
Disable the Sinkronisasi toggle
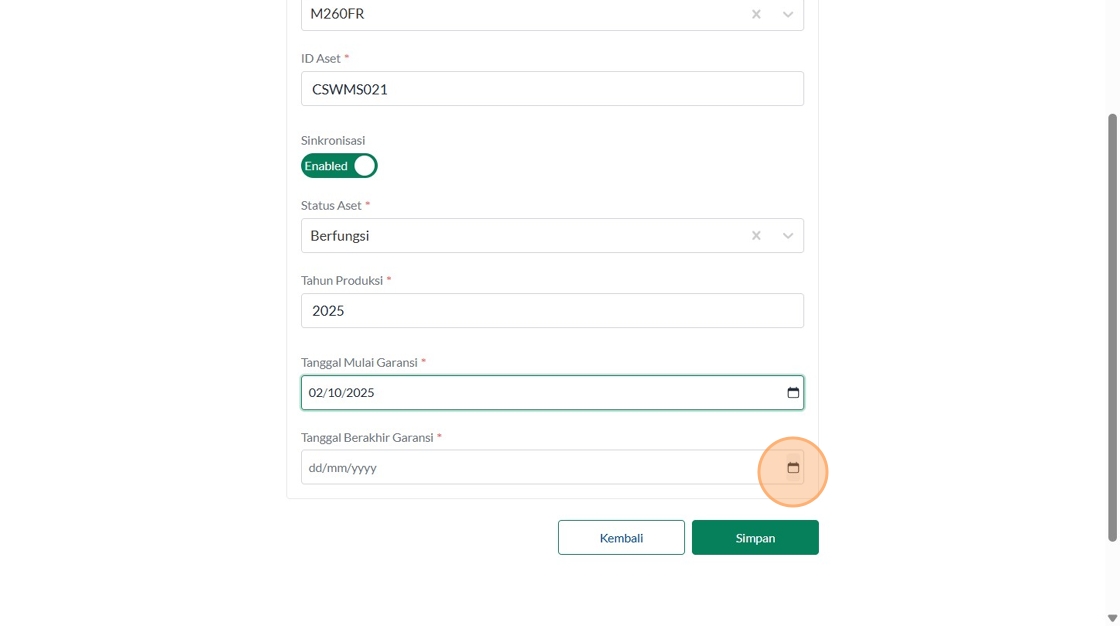coord(339,166)
